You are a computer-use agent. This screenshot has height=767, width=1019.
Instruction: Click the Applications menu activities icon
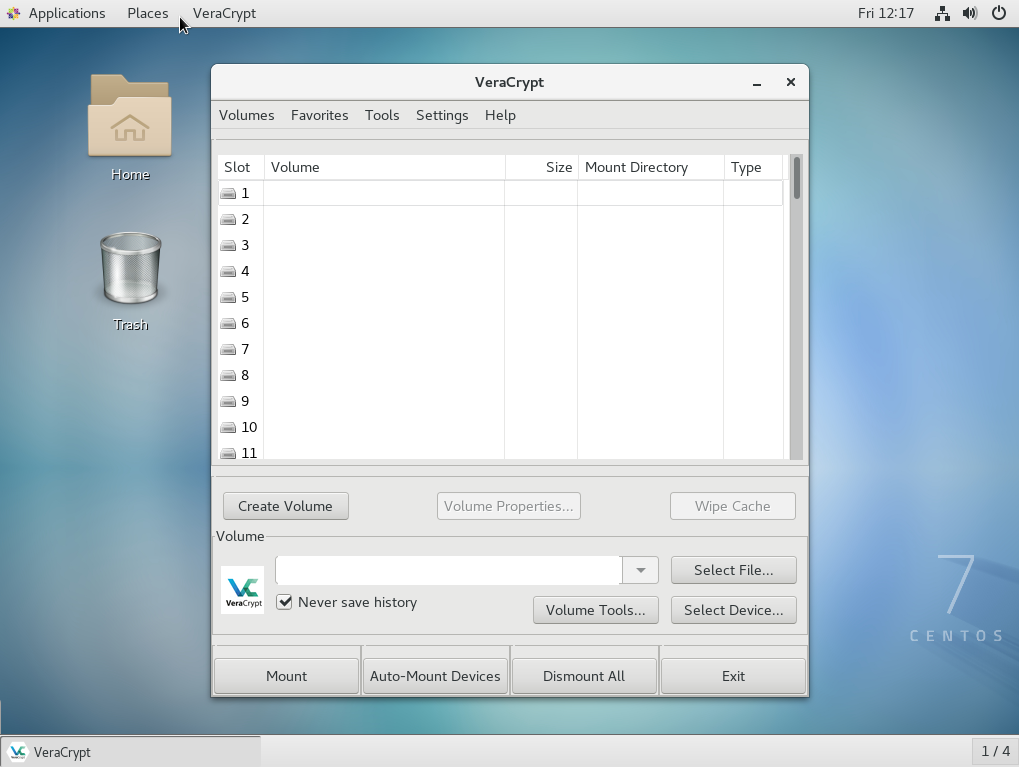(13, 13)
